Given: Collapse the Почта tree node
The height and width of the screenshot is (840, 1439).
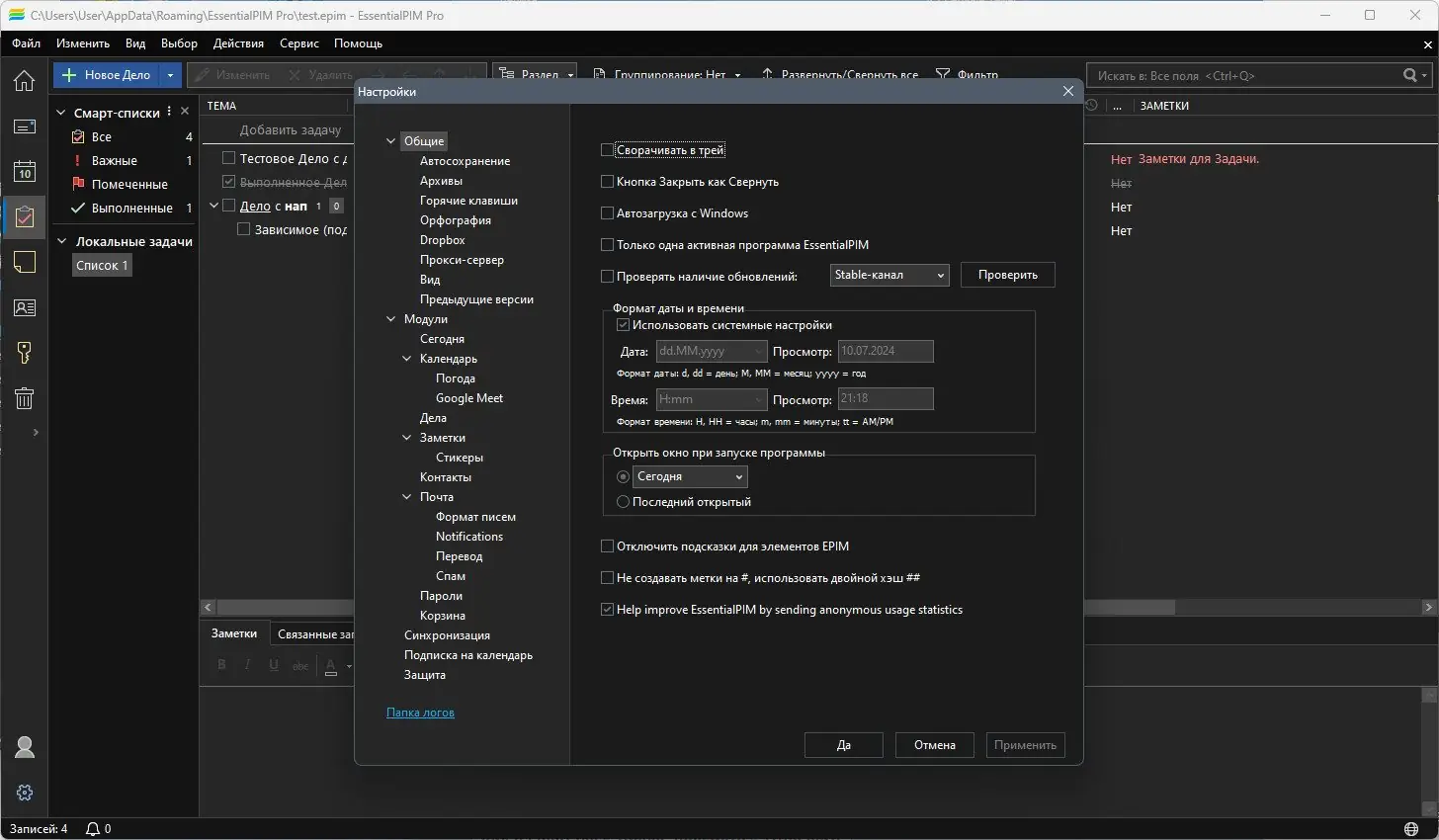Looking at the screenshot, I should point(407,497).
